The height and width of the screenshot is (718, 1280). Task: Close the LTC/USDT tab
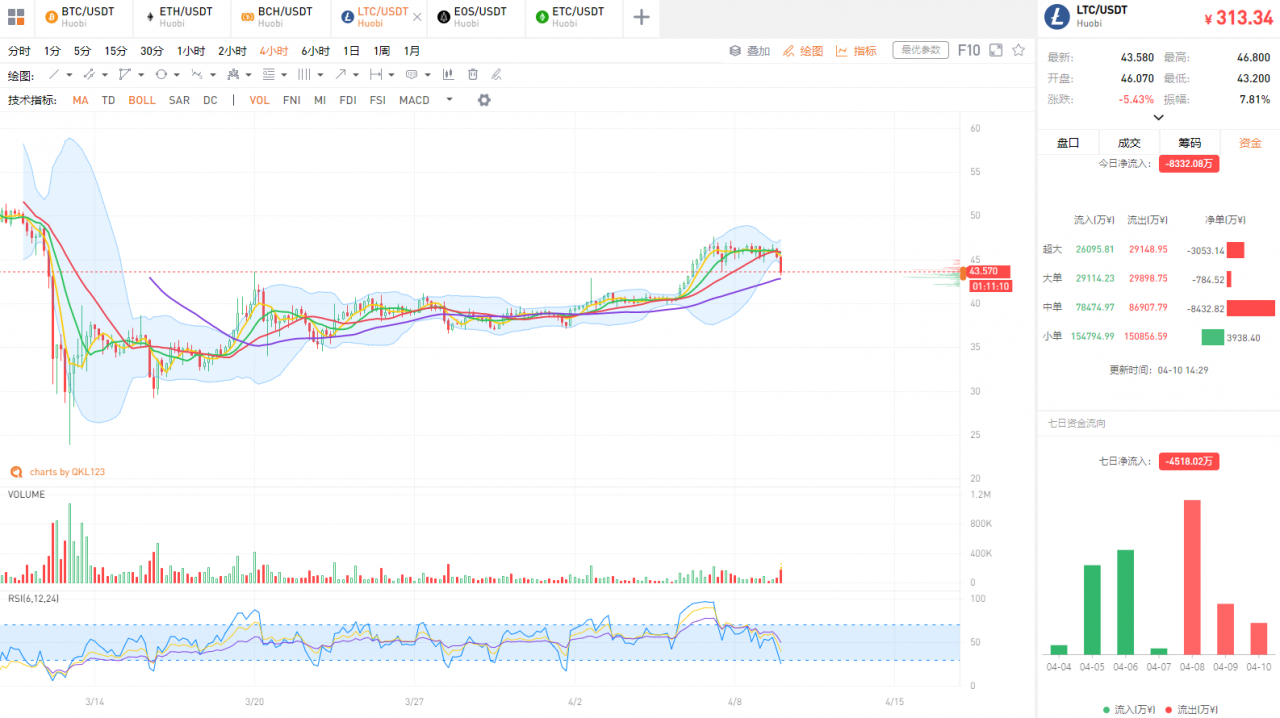point(417,17)
